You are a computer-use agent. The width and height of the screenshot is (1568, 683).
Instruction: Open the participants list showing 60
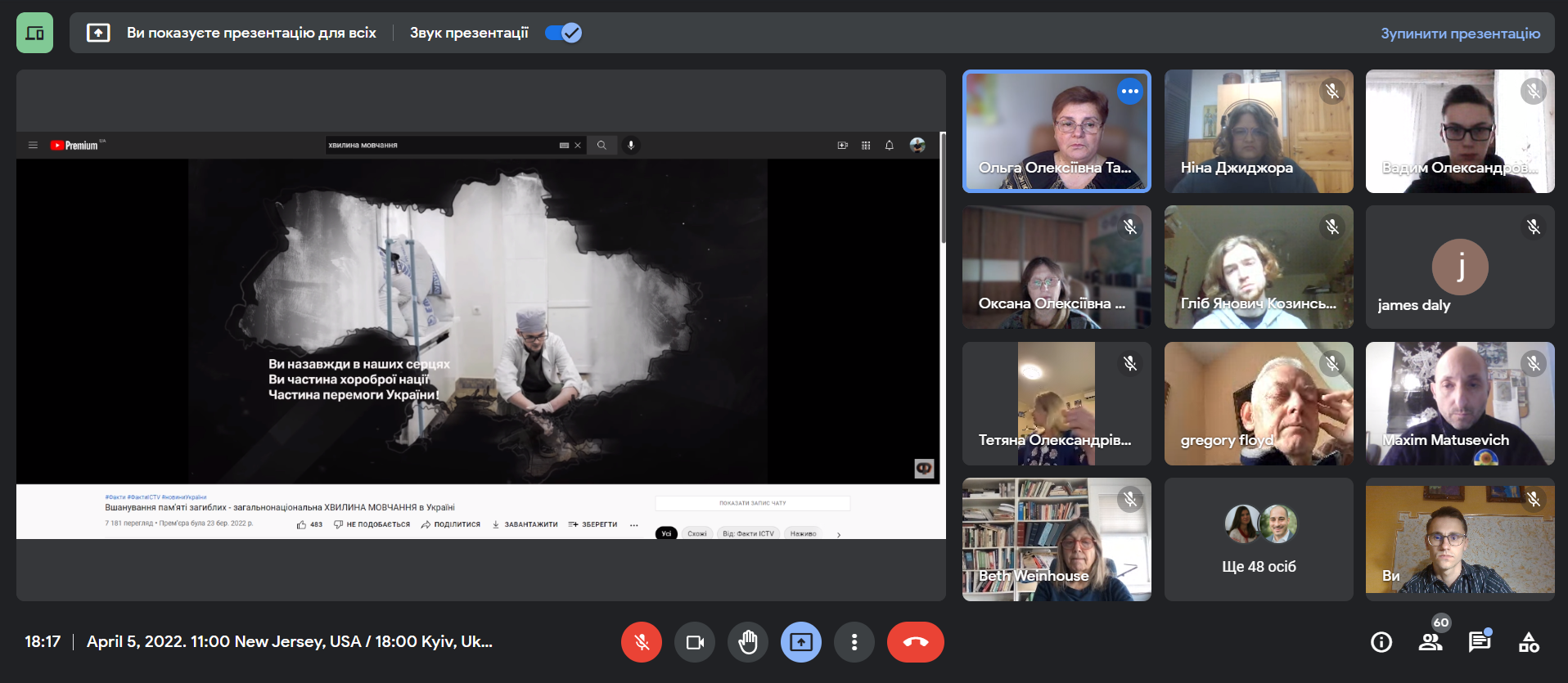point(1431,642)
